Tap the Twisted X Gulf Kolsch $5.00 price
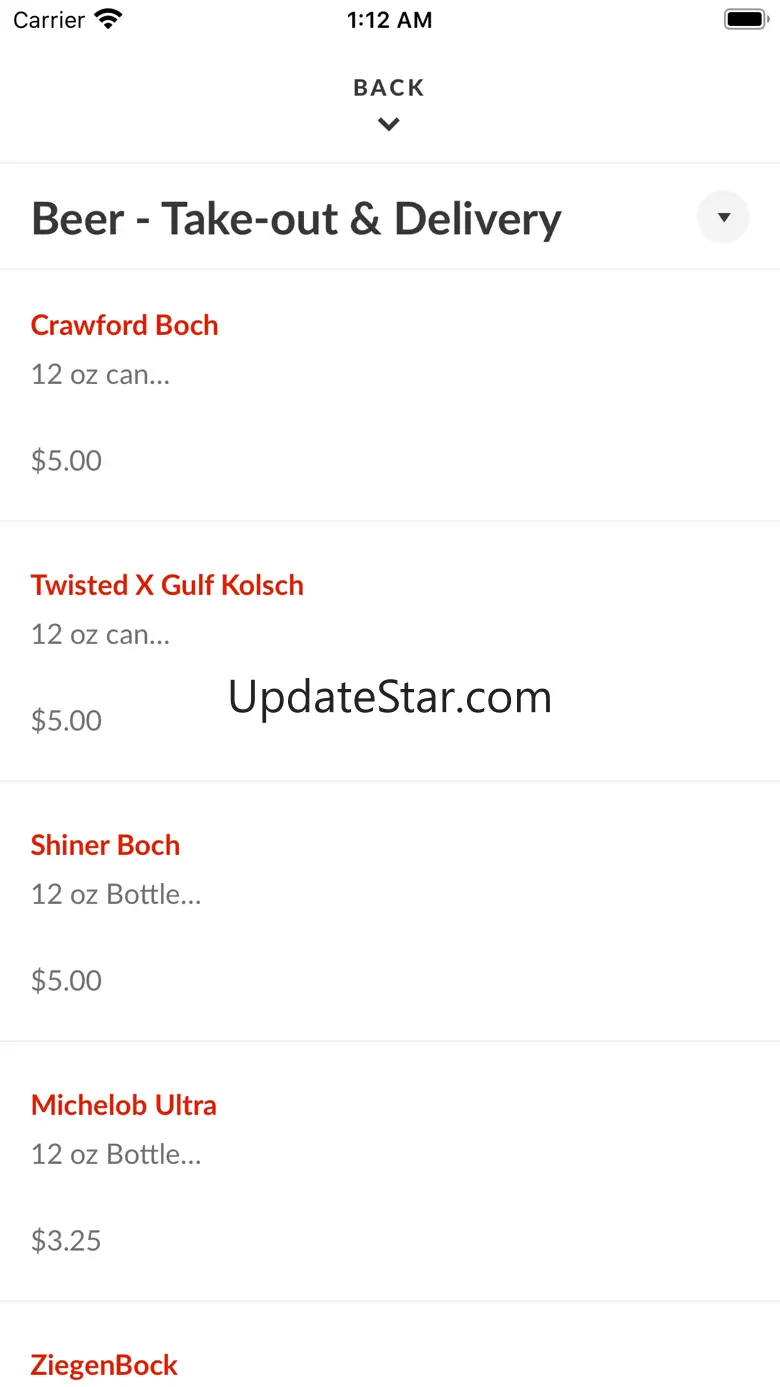780x1387 pixels. (66, 721)
